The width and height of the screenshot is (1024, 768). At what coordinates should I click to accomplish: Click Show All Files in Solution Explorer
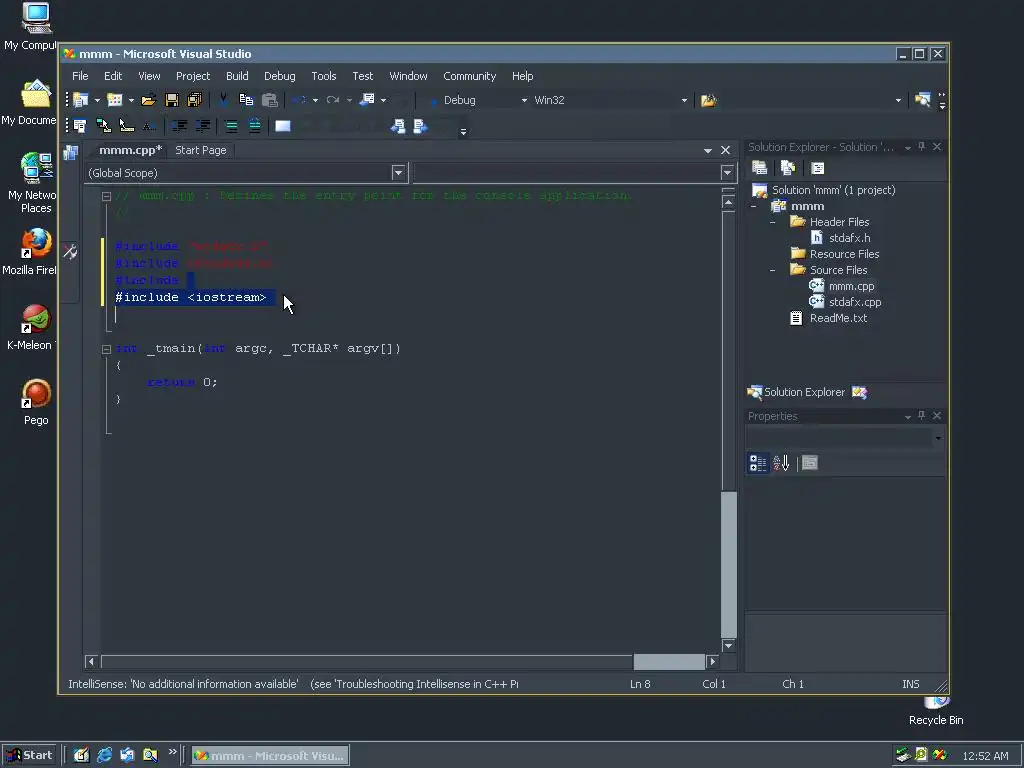(x=788, y=168)
